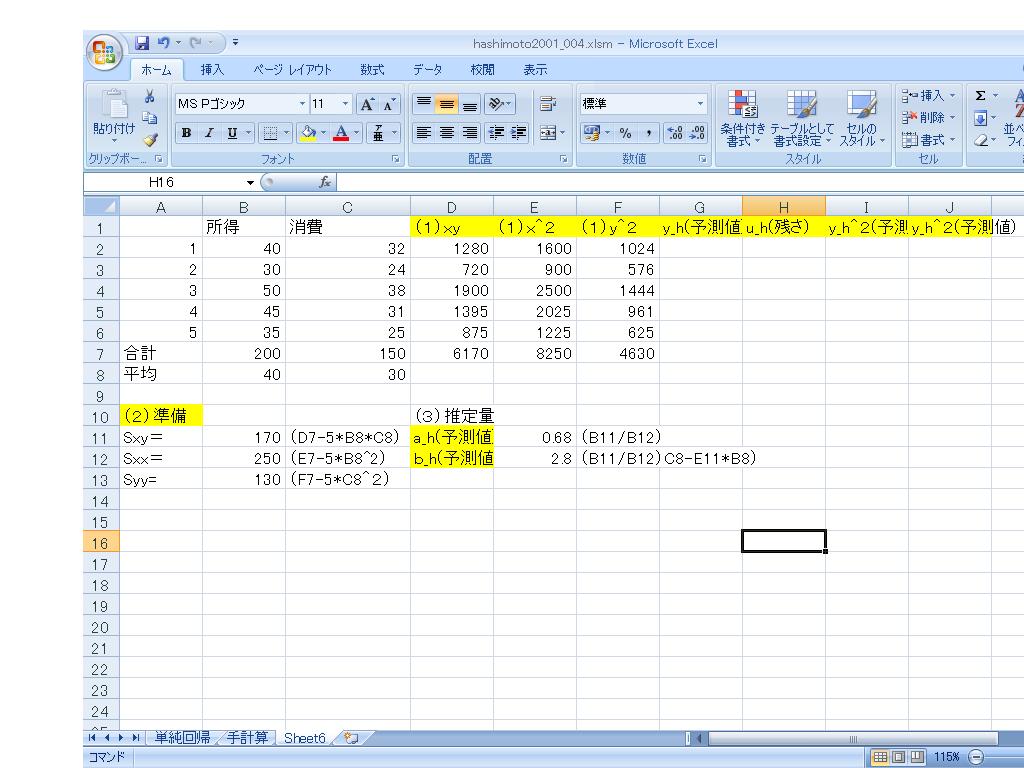Viewport: 1024px width, 768px height.
Task: Click the Clear eraser icon
Action: click(980, 140)
